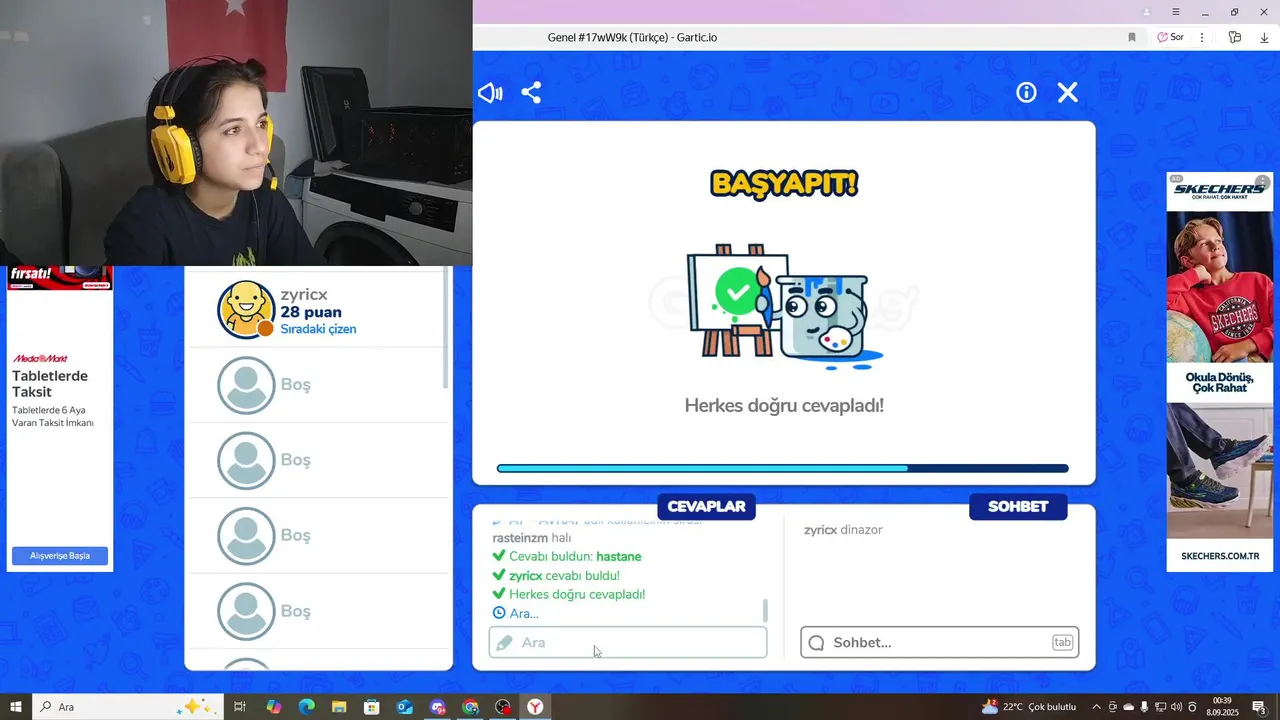1280x720 pixels.
Task: Click 'rasteinzm halı' answer entry
Action: pos(531,538)
